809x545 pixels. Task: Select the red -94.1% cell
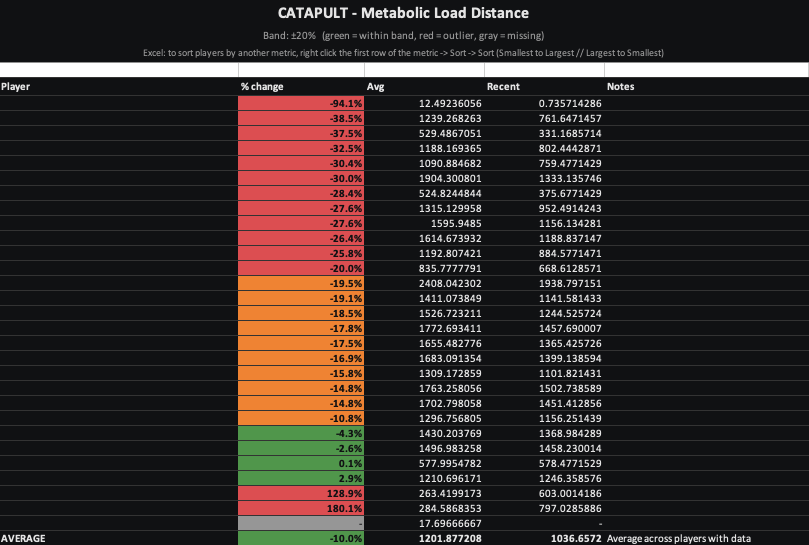pos(301,103)
